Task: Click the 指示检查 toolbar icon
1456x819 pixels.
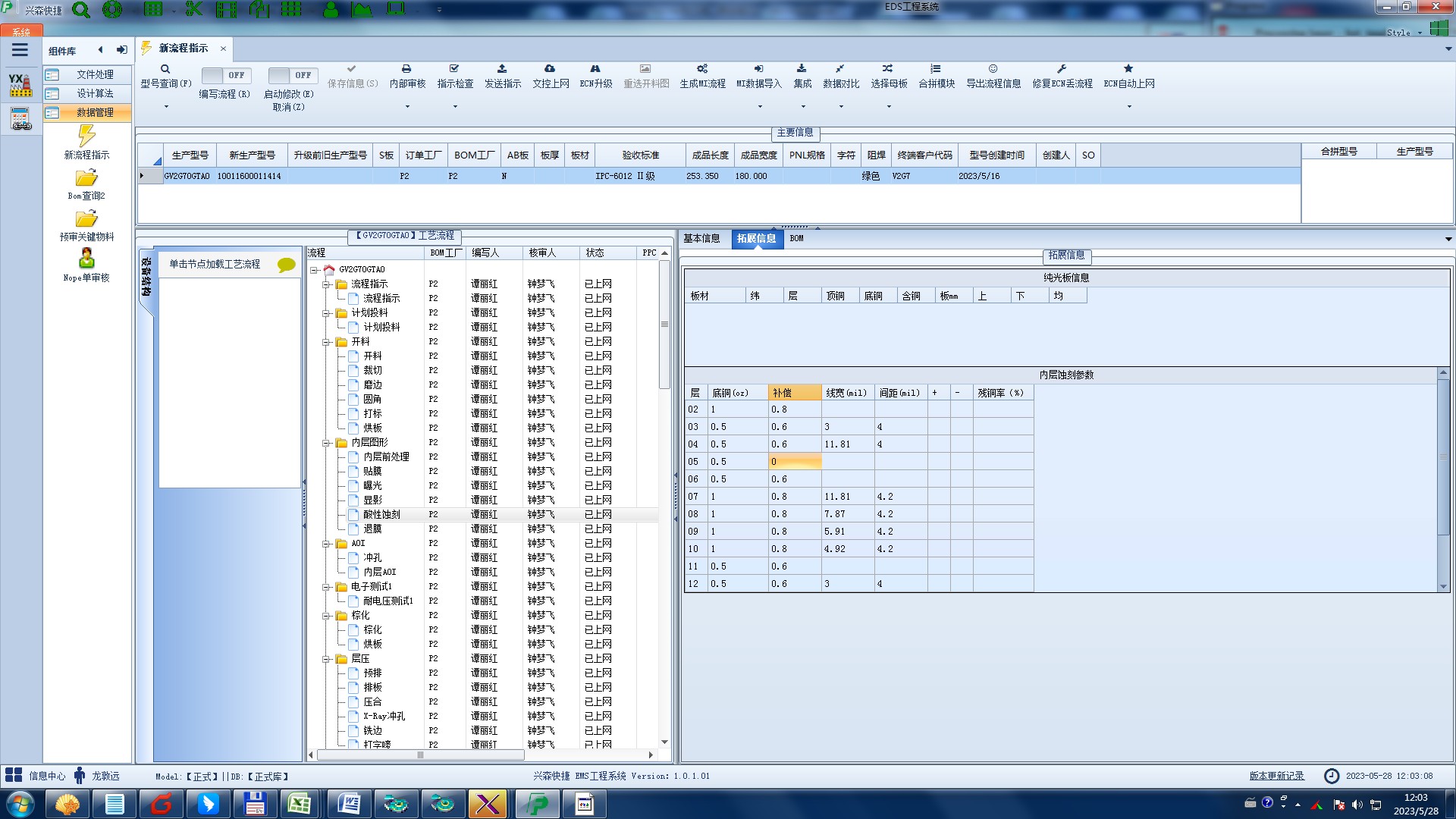Action: coord(454,69)
